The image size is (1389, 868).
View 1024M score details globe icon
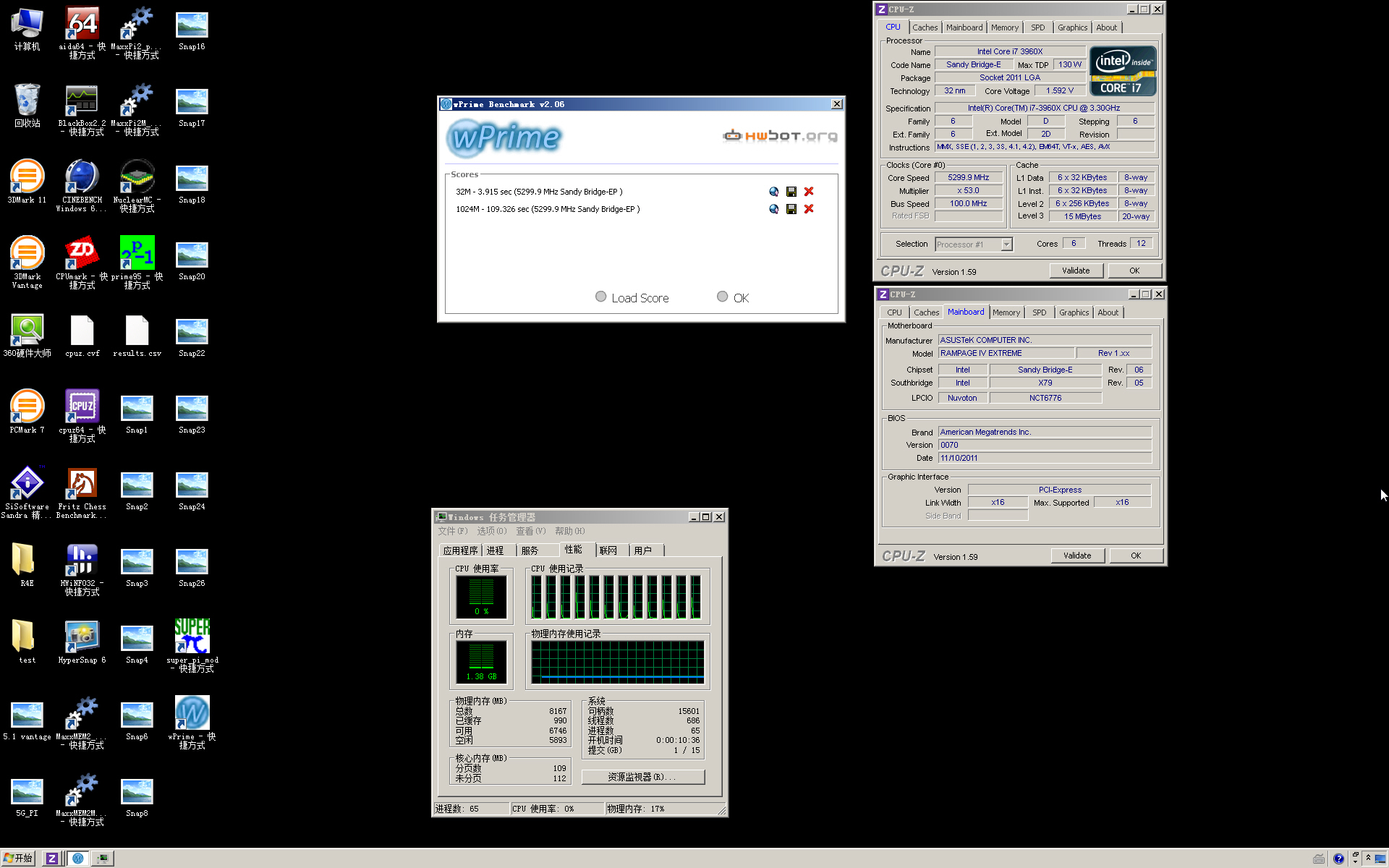[x=773, y=209]
